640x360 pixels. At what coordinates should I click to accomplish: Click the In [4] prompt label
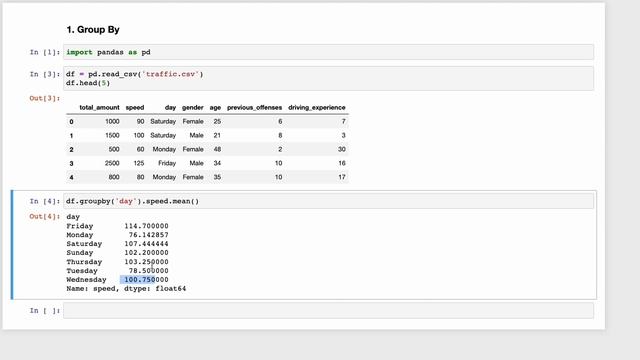click(44, 201)
